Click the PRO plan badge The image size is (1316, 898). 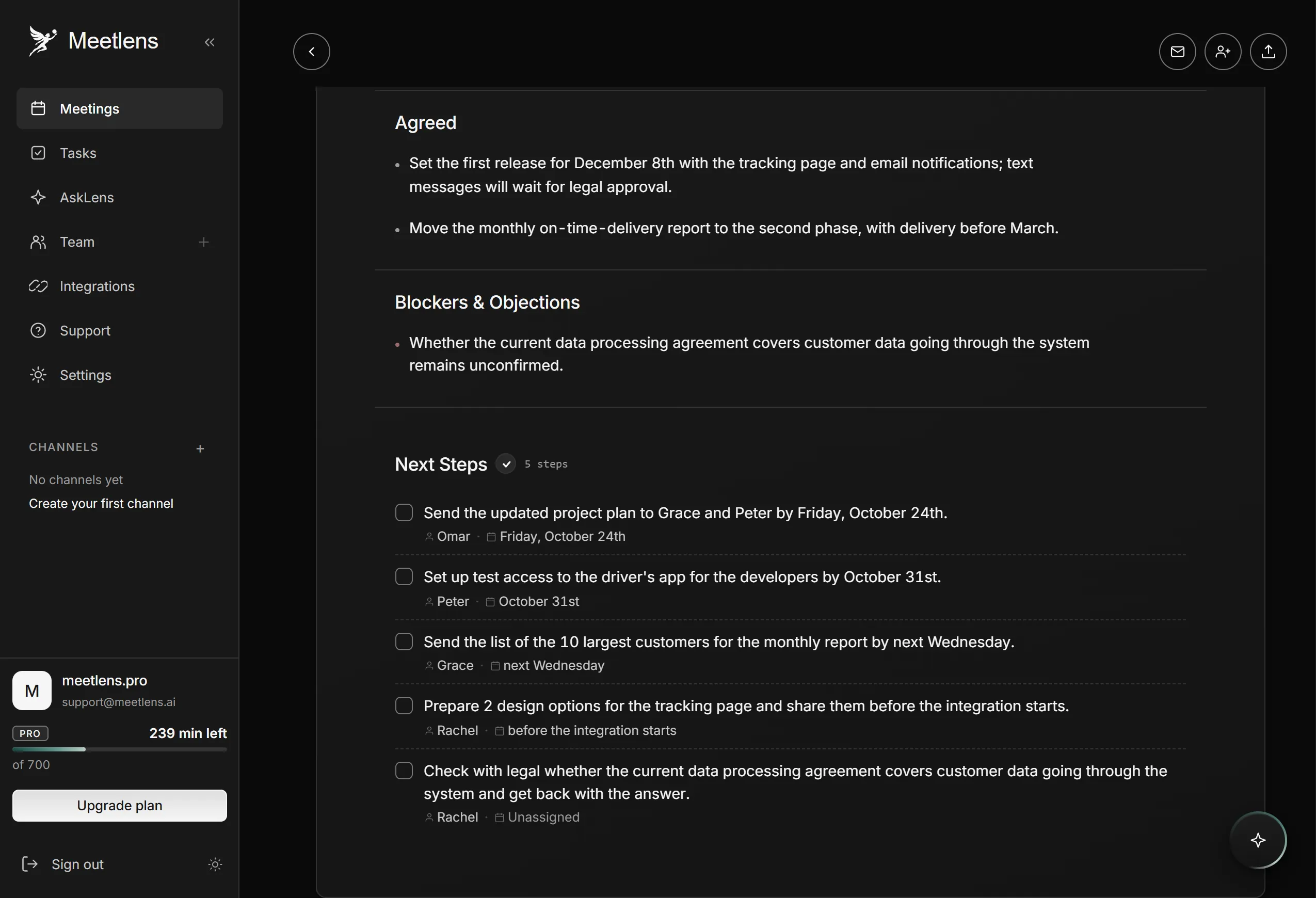click(30, 733)
